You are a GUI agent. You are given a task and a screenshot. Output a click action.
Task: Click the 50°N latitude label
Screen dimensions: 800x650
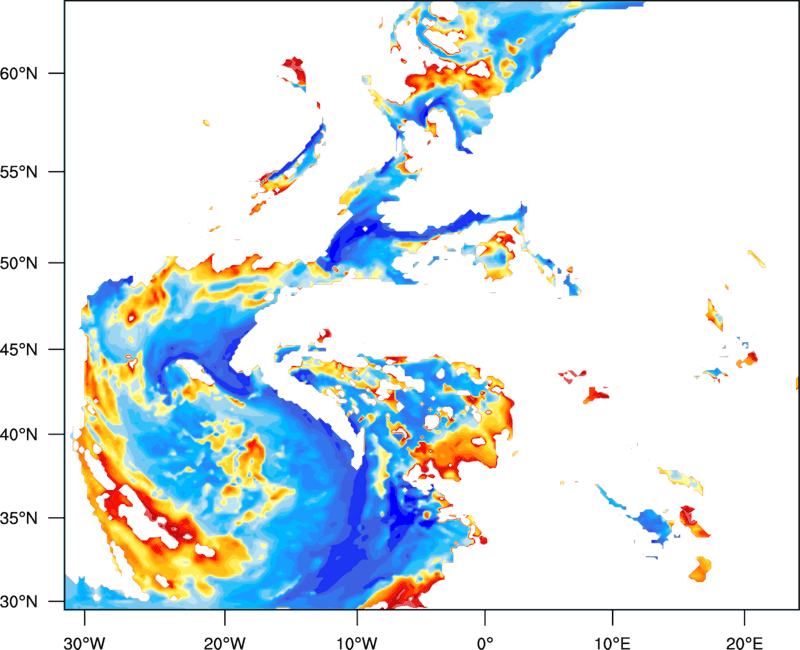click(x=19, y=263)
